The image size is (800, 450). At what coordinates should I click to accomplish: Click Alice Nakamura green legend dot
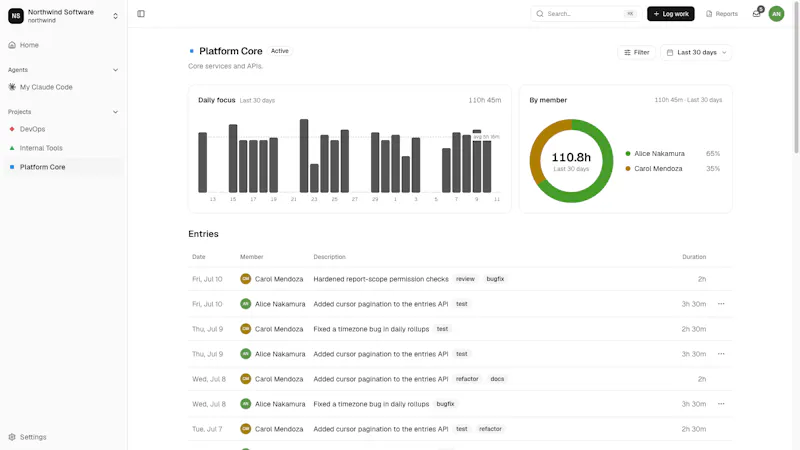tap(628, 154)
